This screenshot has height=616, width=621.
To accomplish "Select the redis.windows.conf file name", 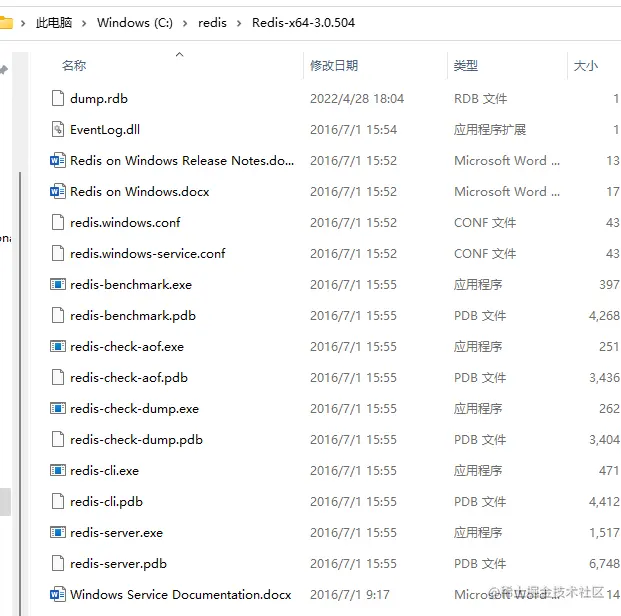I will click(x=125, y=222).
